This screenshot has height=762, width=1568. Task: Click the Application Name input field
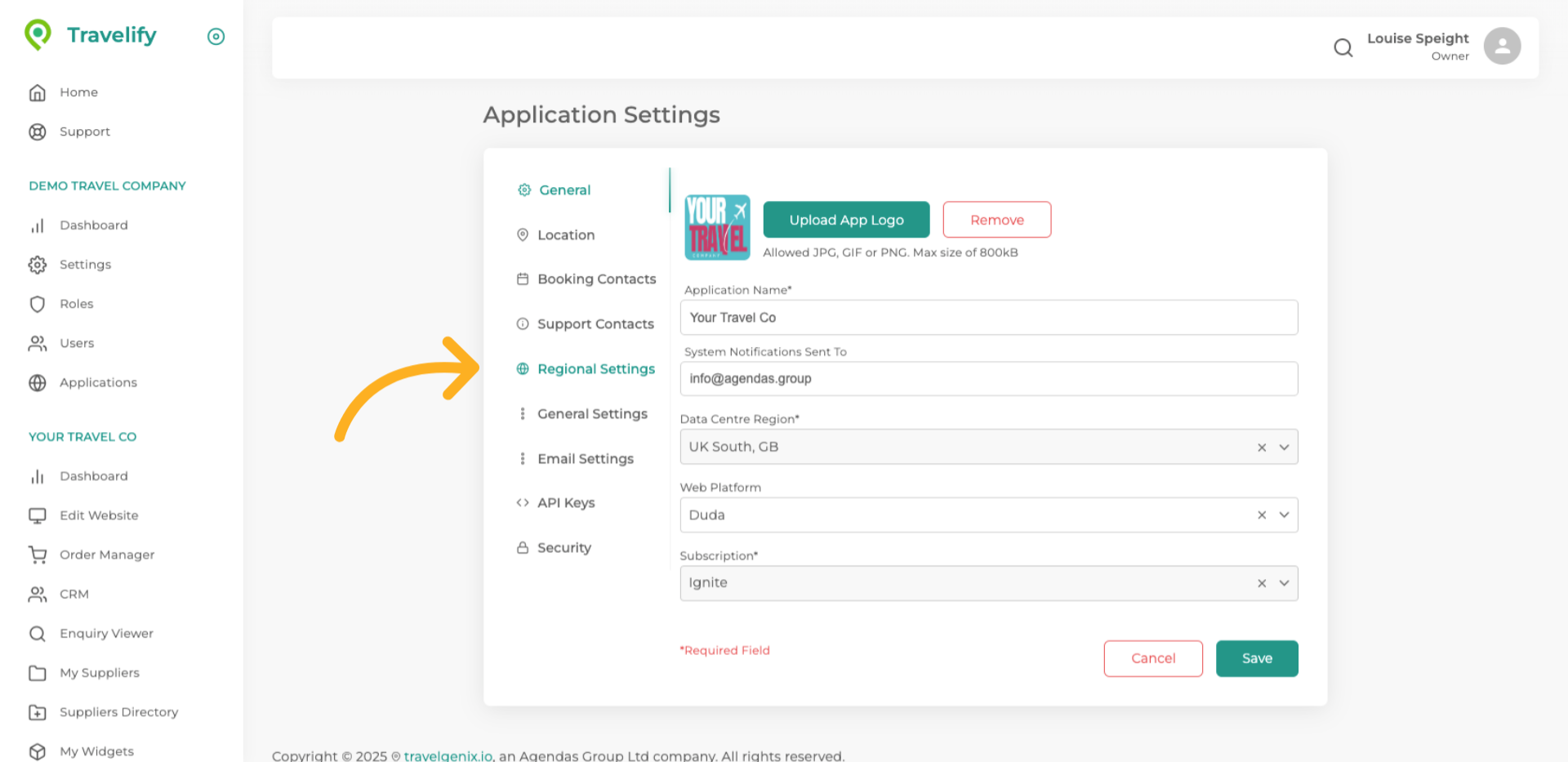point(988,317)
